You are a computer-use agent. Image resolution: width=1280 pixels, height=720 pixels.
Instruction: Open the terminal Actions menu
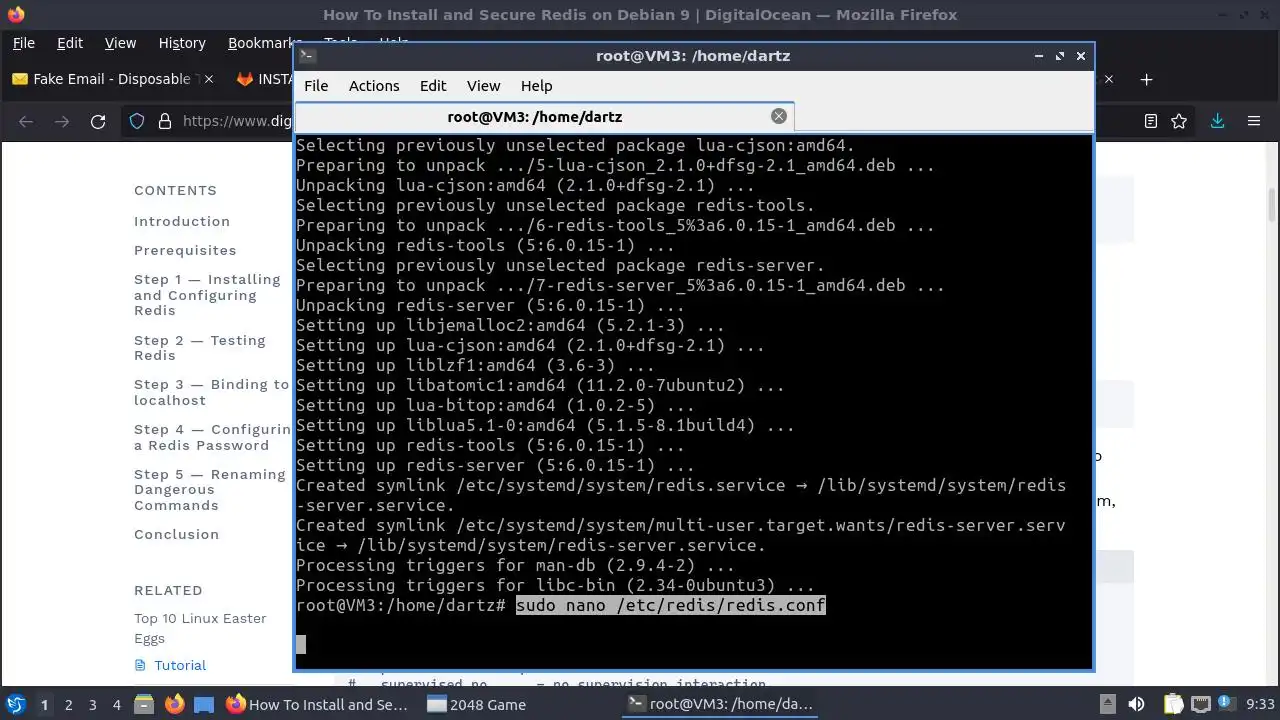click(x=374, y=86)
